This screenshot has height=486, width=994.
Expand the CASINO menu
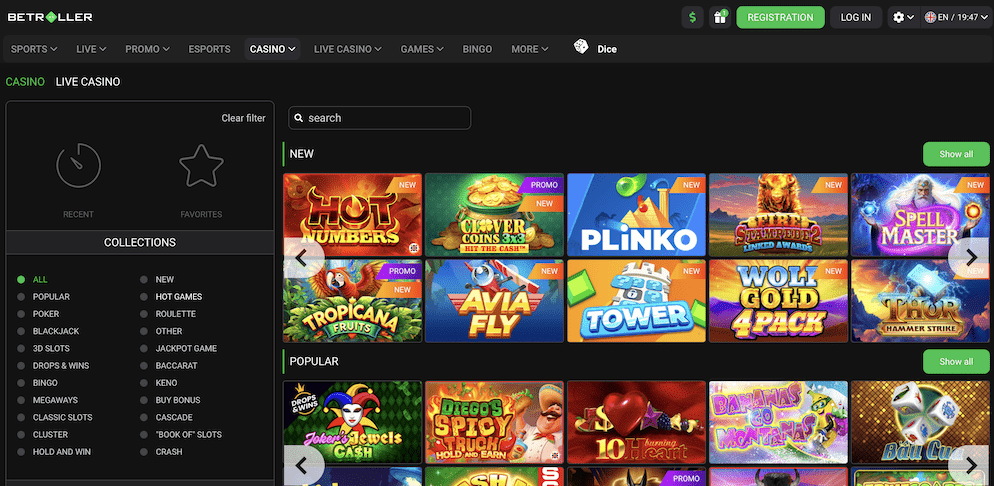(273, 49)
